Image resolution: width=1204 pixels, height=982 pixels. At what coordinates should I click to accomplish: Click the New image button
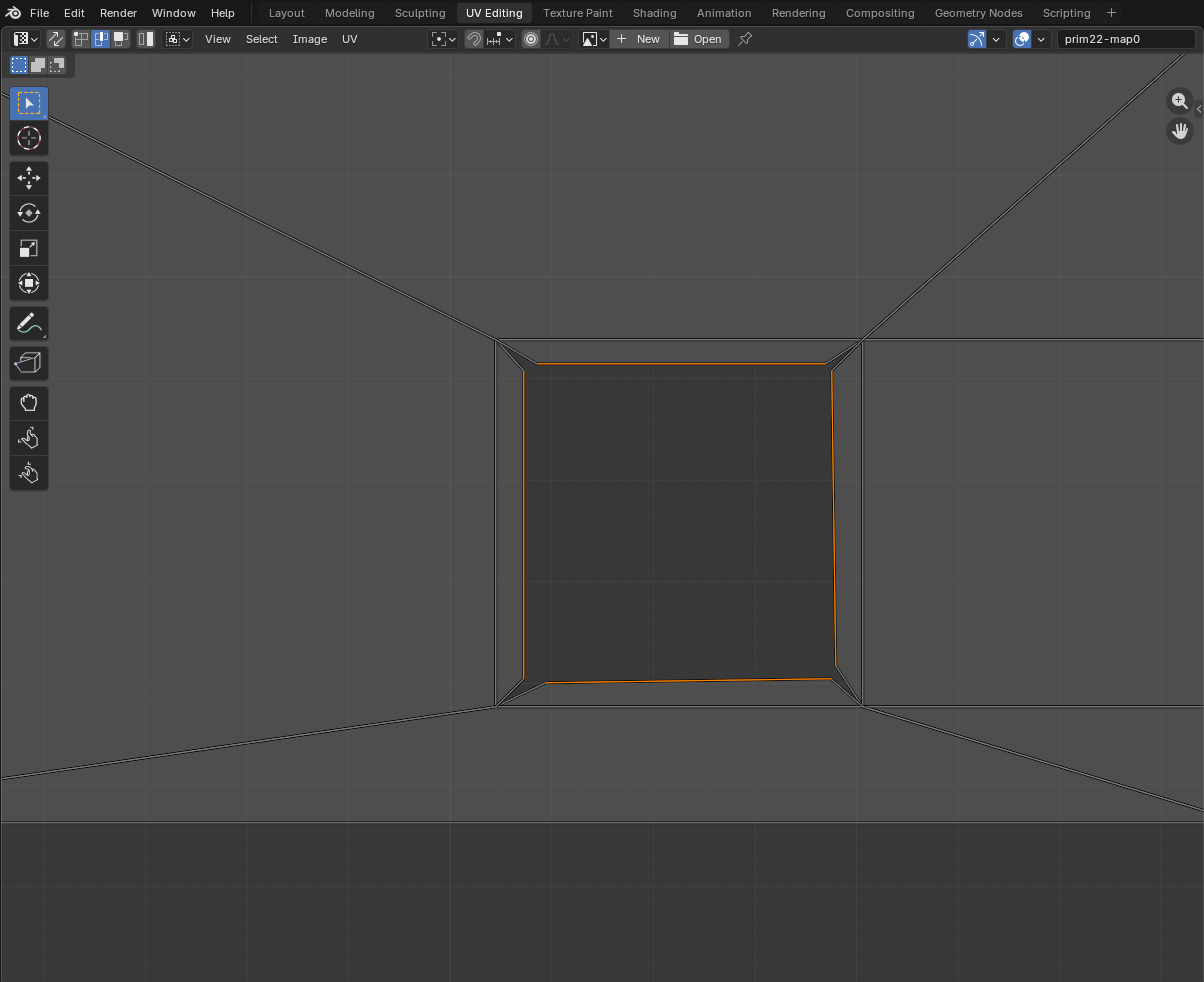click(639, 39)
